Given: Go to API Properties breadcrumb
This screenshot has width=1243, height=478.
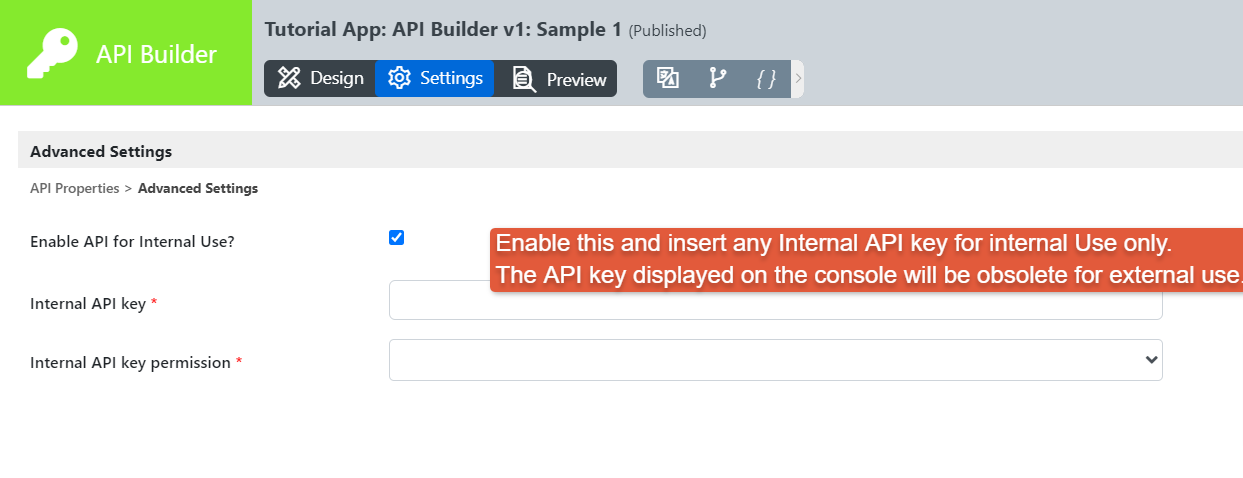Looking at the screenshot, I should tap(75, 188).
